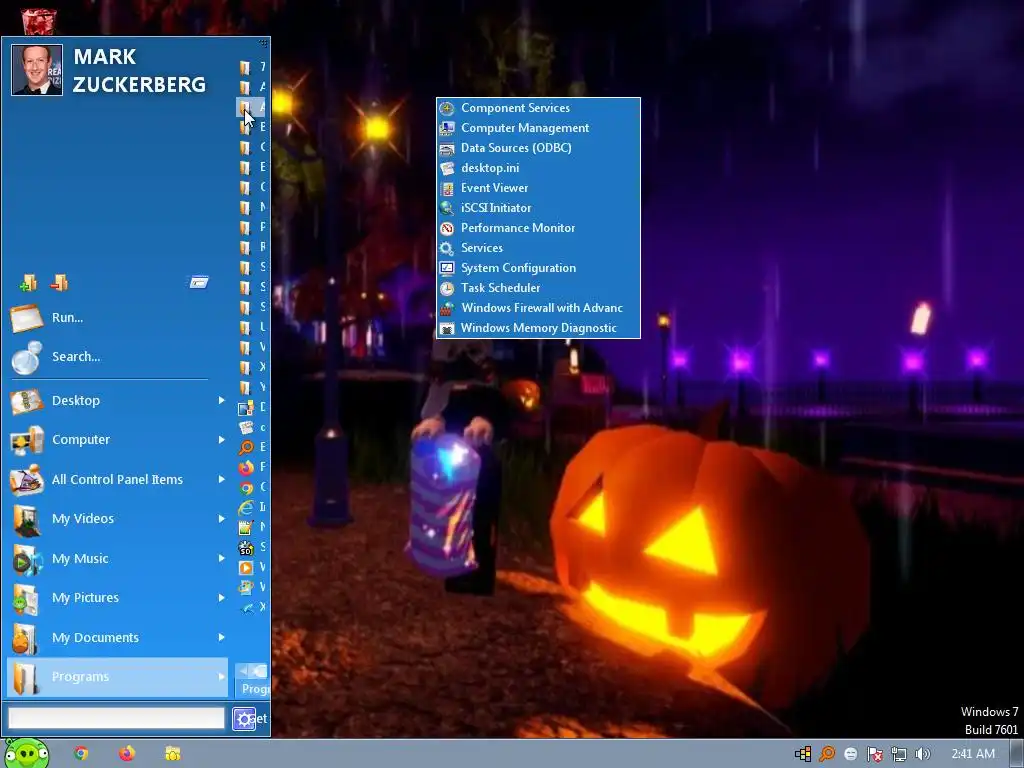Click the Task Scheduler clock icon
Viewport: 1024px width, 768px height.
[447, 288]
